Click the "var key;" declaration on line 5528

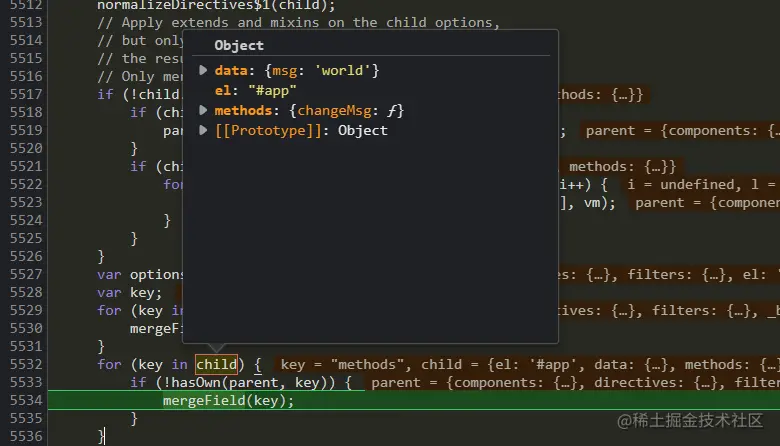click(130, 292)
